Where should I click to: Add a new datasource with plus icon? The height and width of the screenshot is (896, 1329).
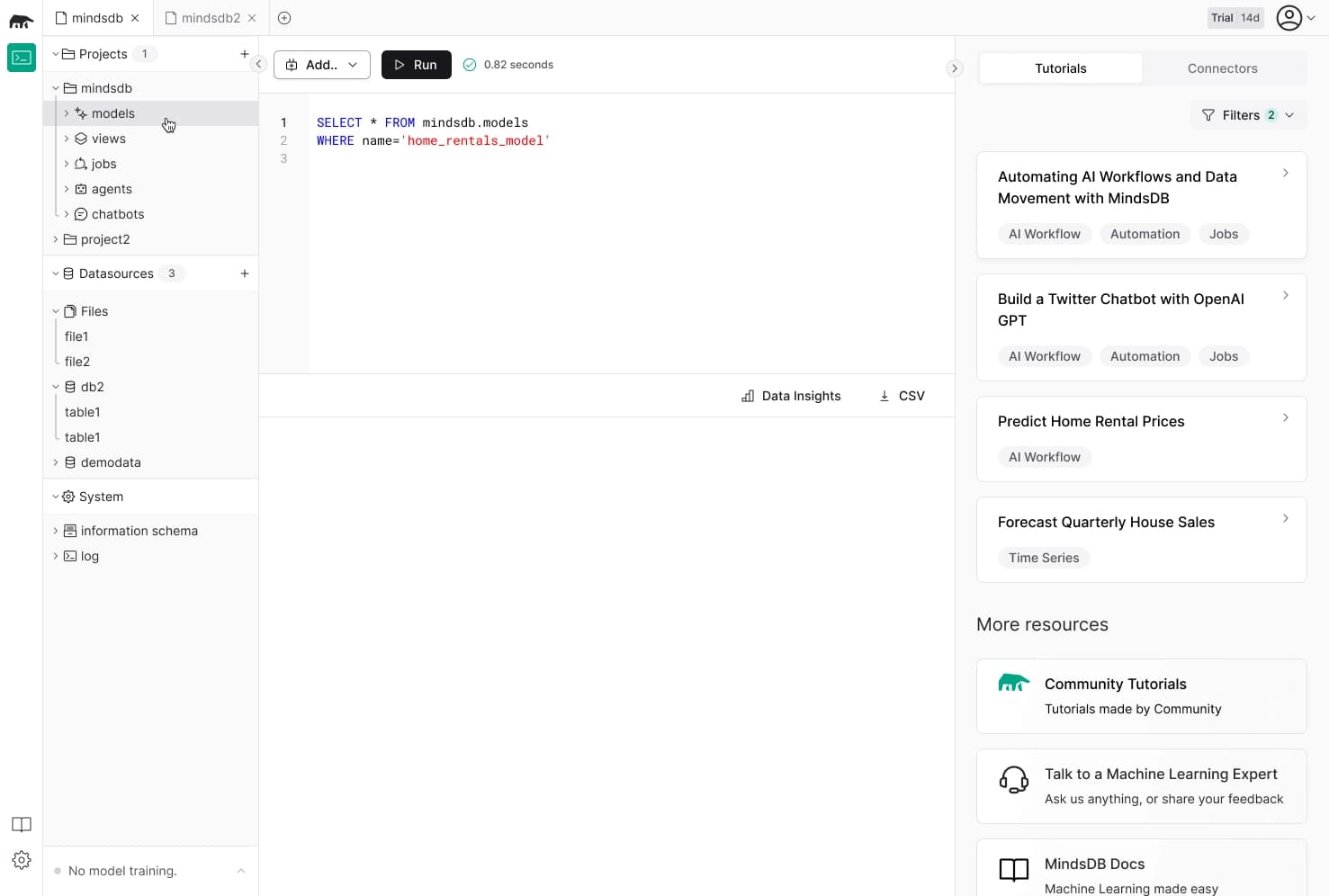click(245, 273)
